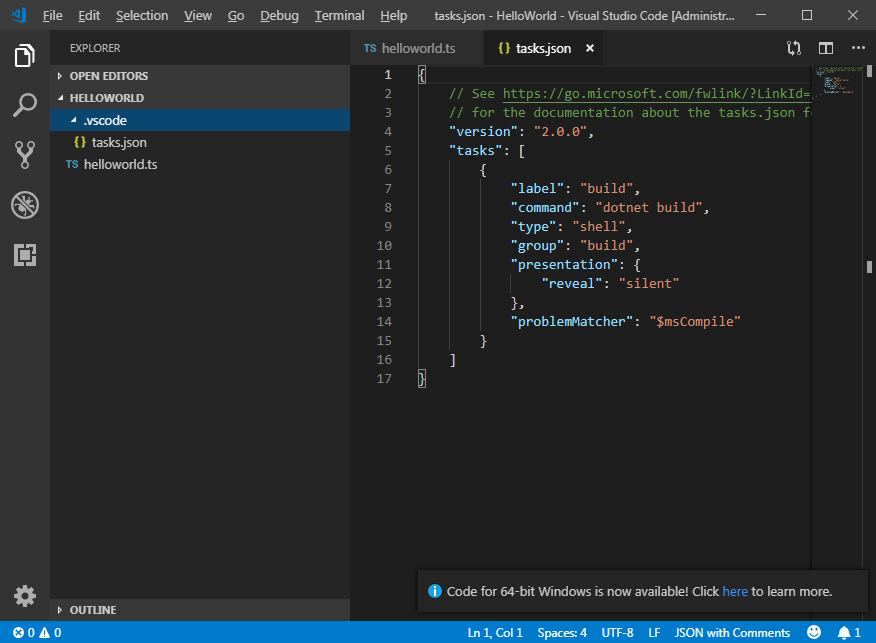876x643 pixels.
Task: Click the editor minimap preview
Action: click(839, 80)
